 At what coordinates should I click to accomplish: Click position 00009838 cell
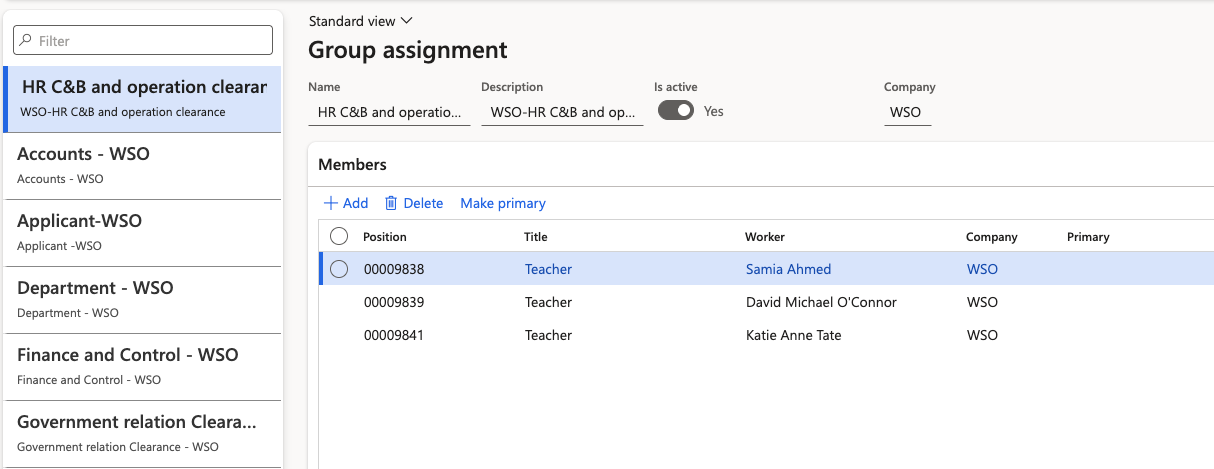click(393, 269)
